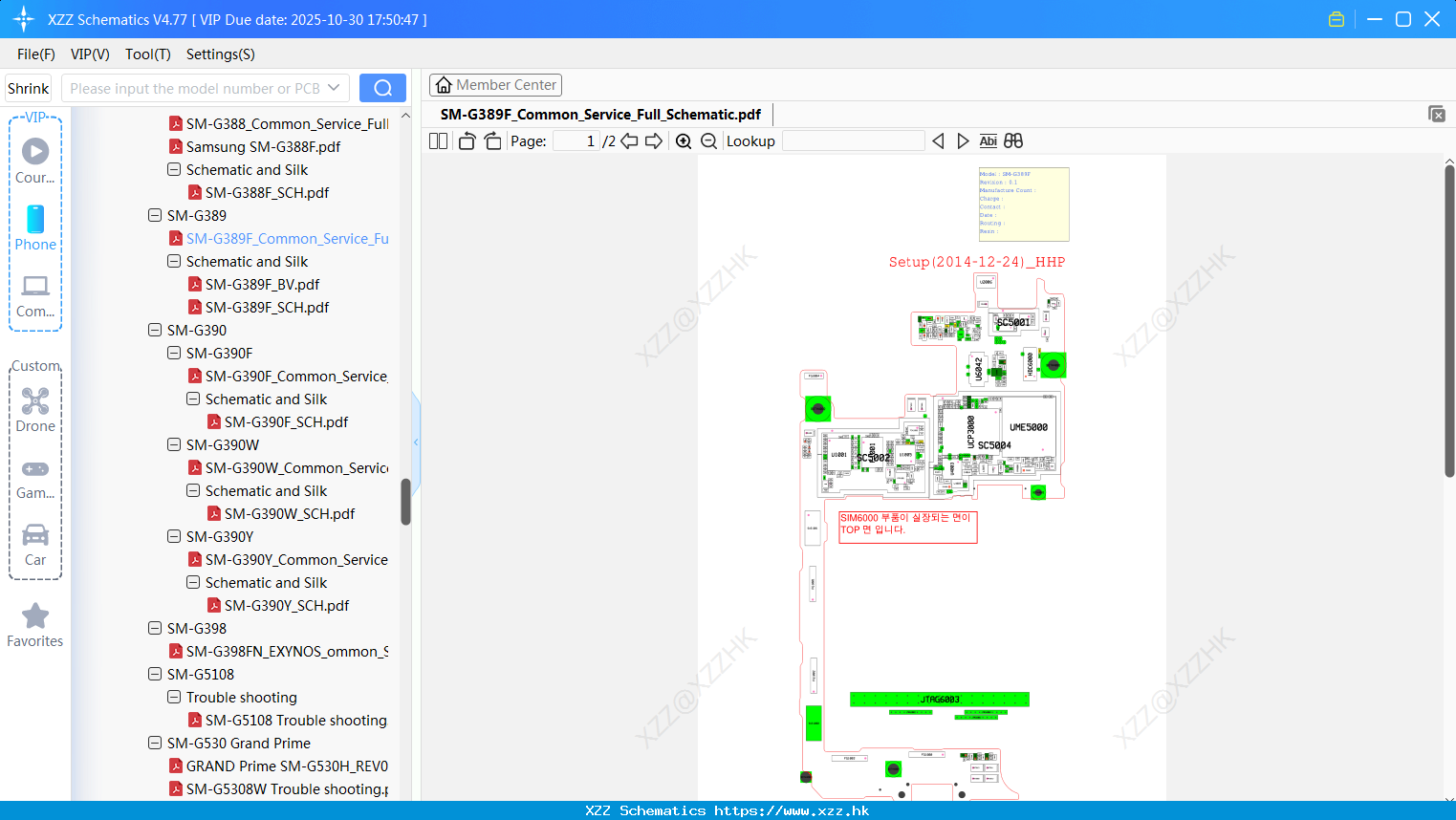Viewport: 1456px width, 820px height.
Task: Click the binoculars search icon
Action: tap(1013, 141)
